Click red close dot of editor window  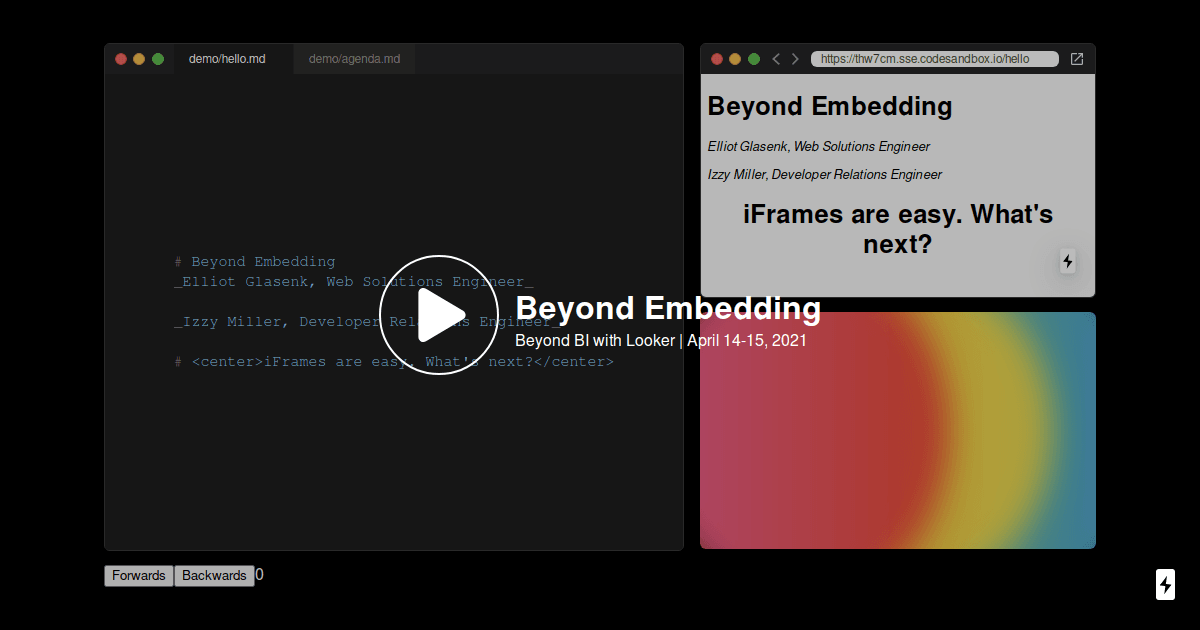point(121,59)
